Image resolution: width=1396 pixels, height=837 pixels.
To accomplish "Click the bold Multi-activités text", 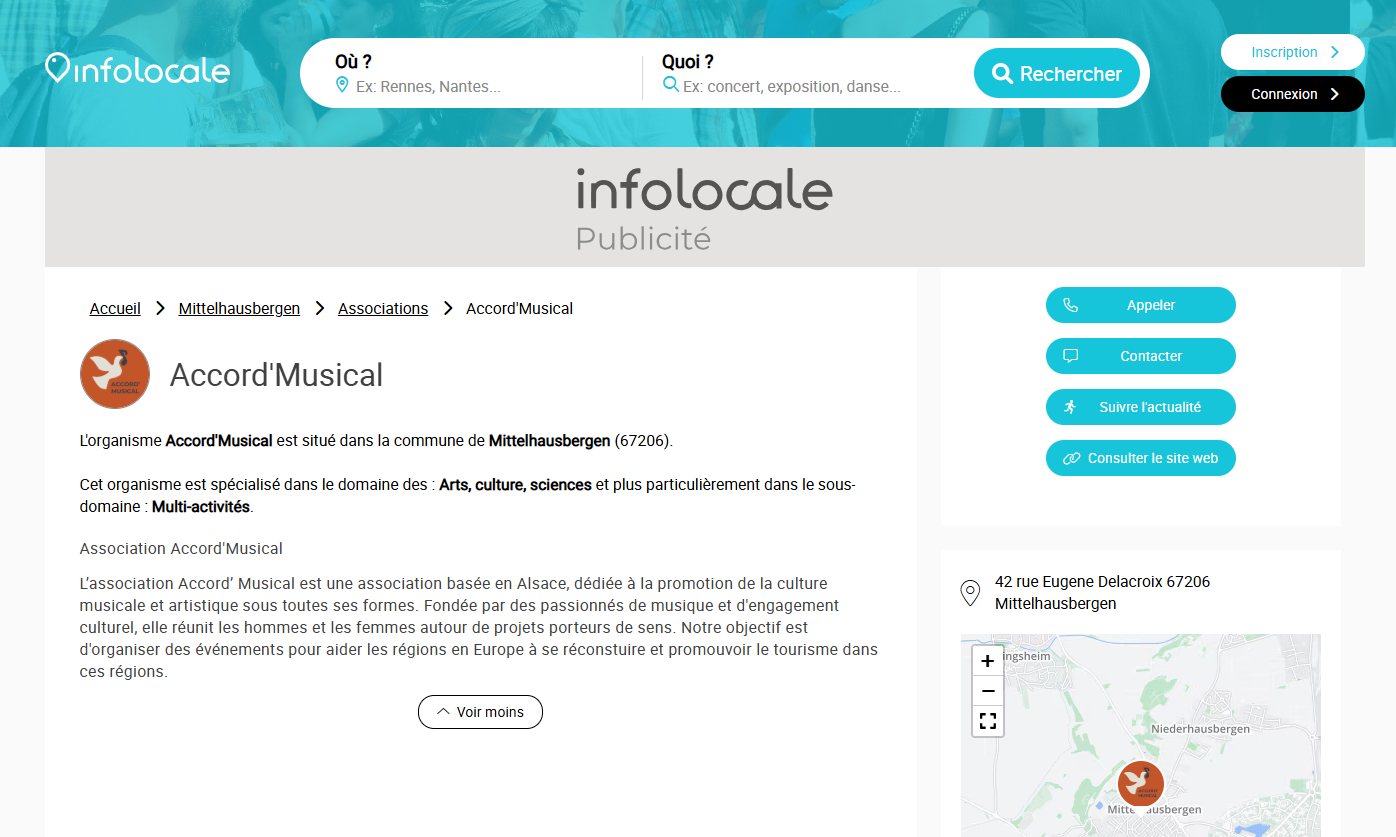I will point(201,506).
